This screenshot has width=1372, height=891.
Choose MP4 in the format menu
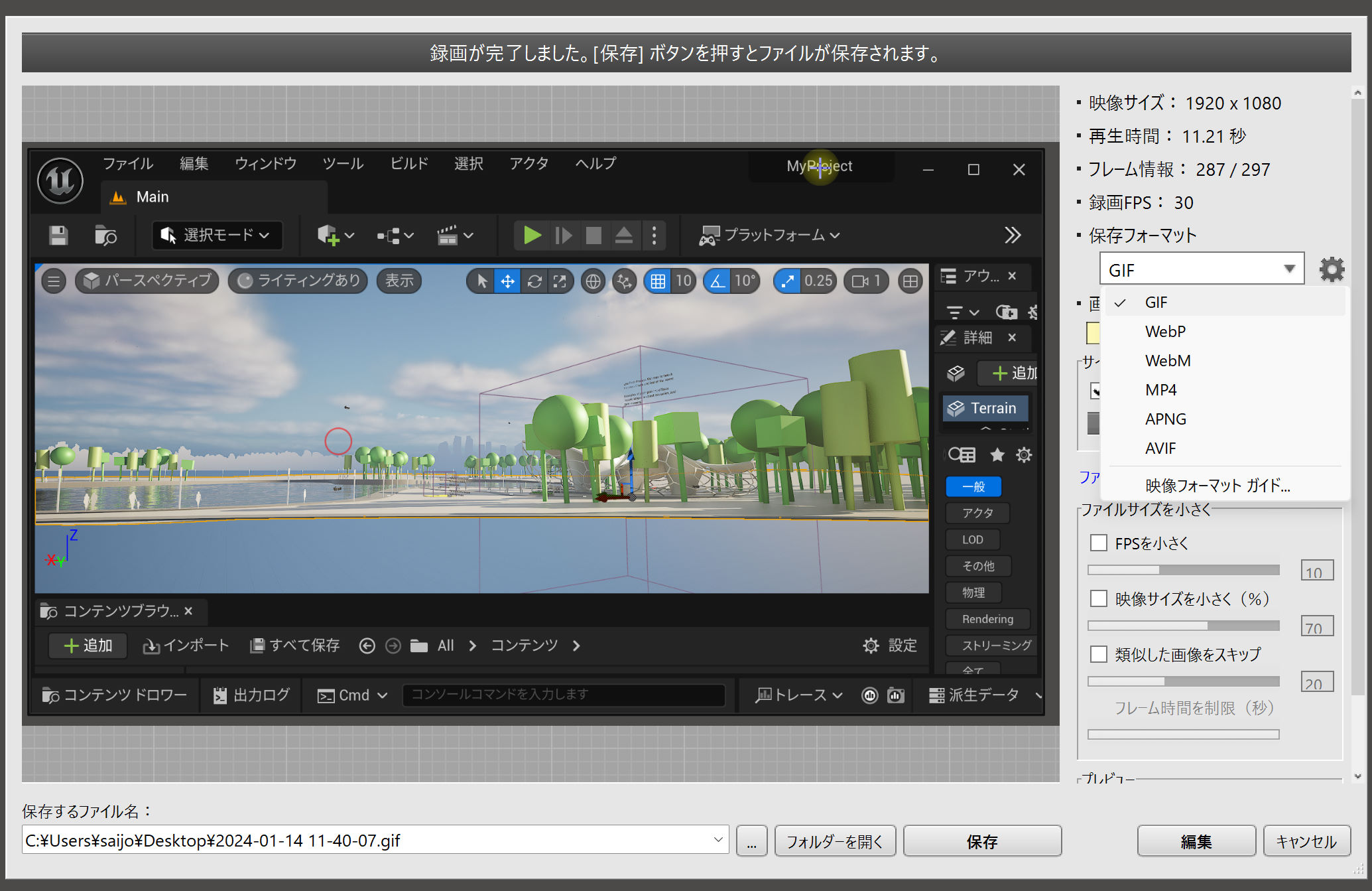[1160, 390]
